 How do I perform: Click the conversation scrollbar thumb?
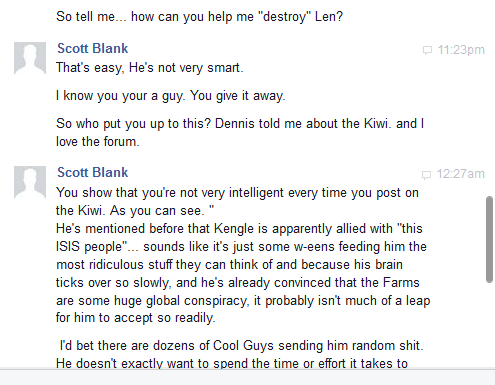(489, 239)
